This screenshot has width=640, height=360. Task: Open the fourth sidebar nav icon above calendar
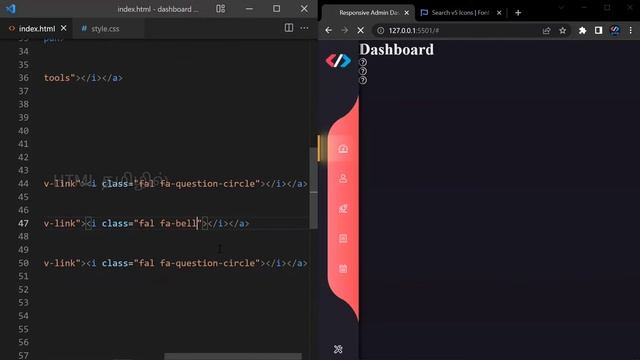pos(343,238)
